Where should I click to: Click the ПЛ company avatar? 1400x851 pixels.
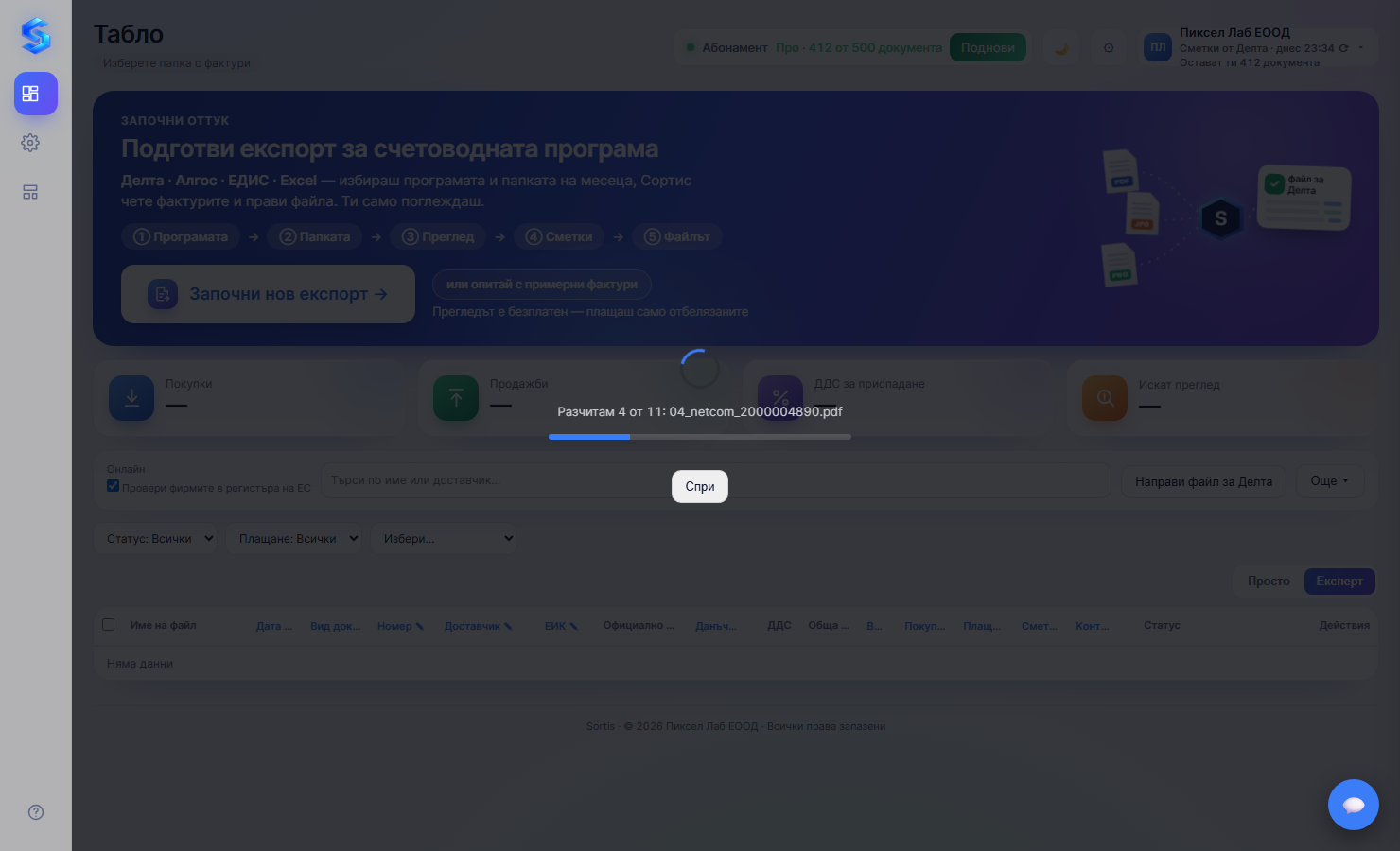1158,47
